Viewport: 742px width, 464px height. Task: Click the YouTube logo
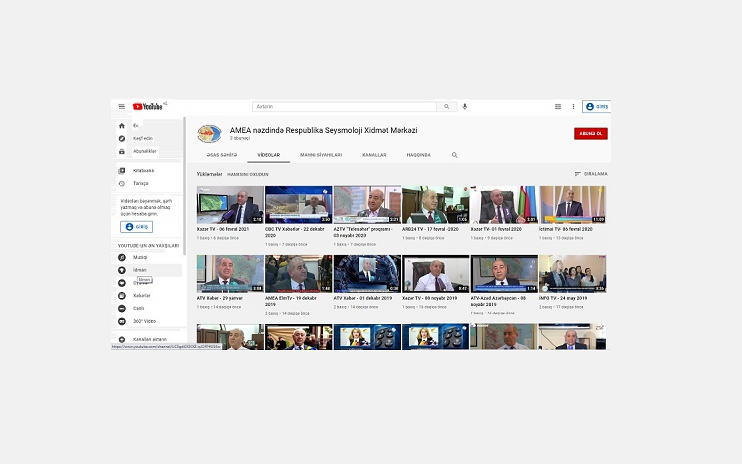click(148, 106)
